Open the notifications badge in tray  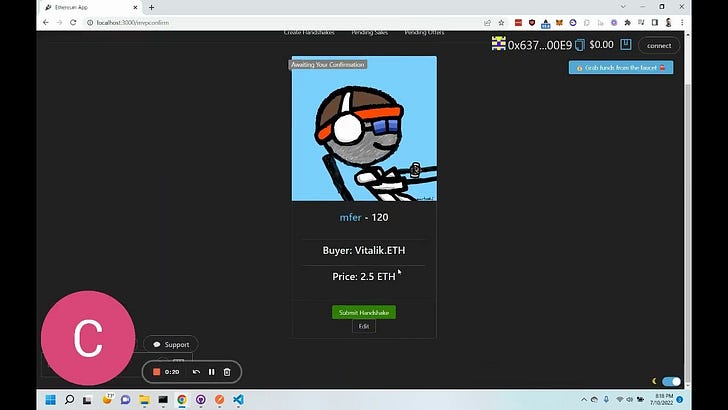point(680,399)
